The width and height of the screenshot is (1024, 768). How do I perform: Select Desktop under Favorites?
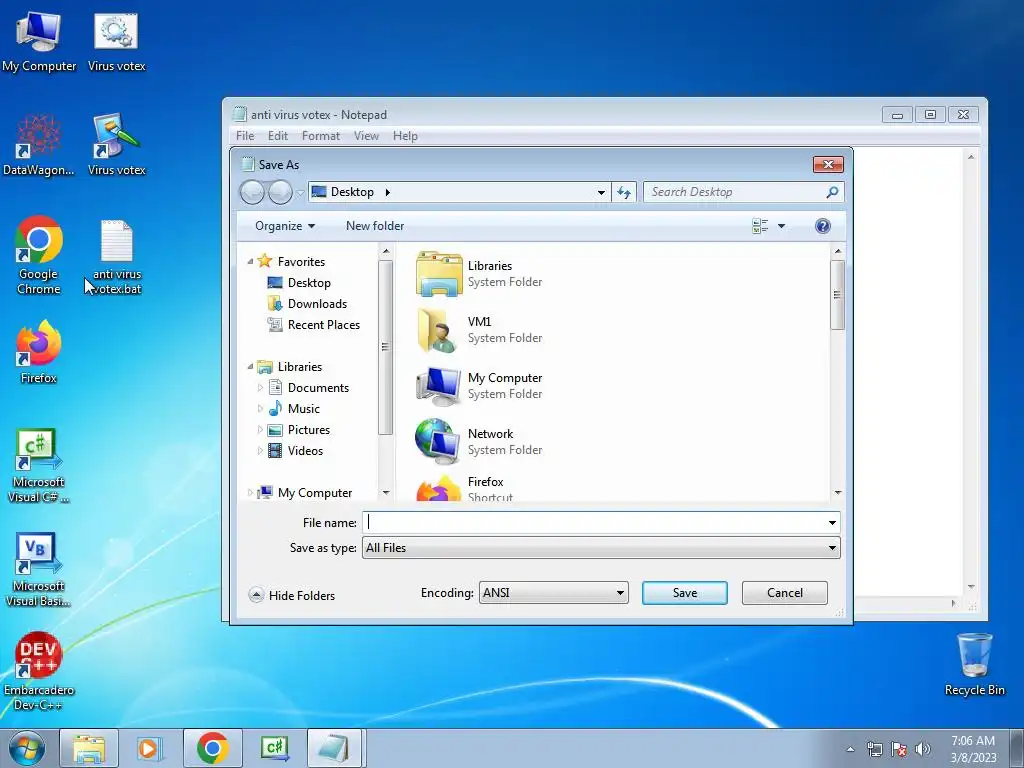tap(299, 283)
